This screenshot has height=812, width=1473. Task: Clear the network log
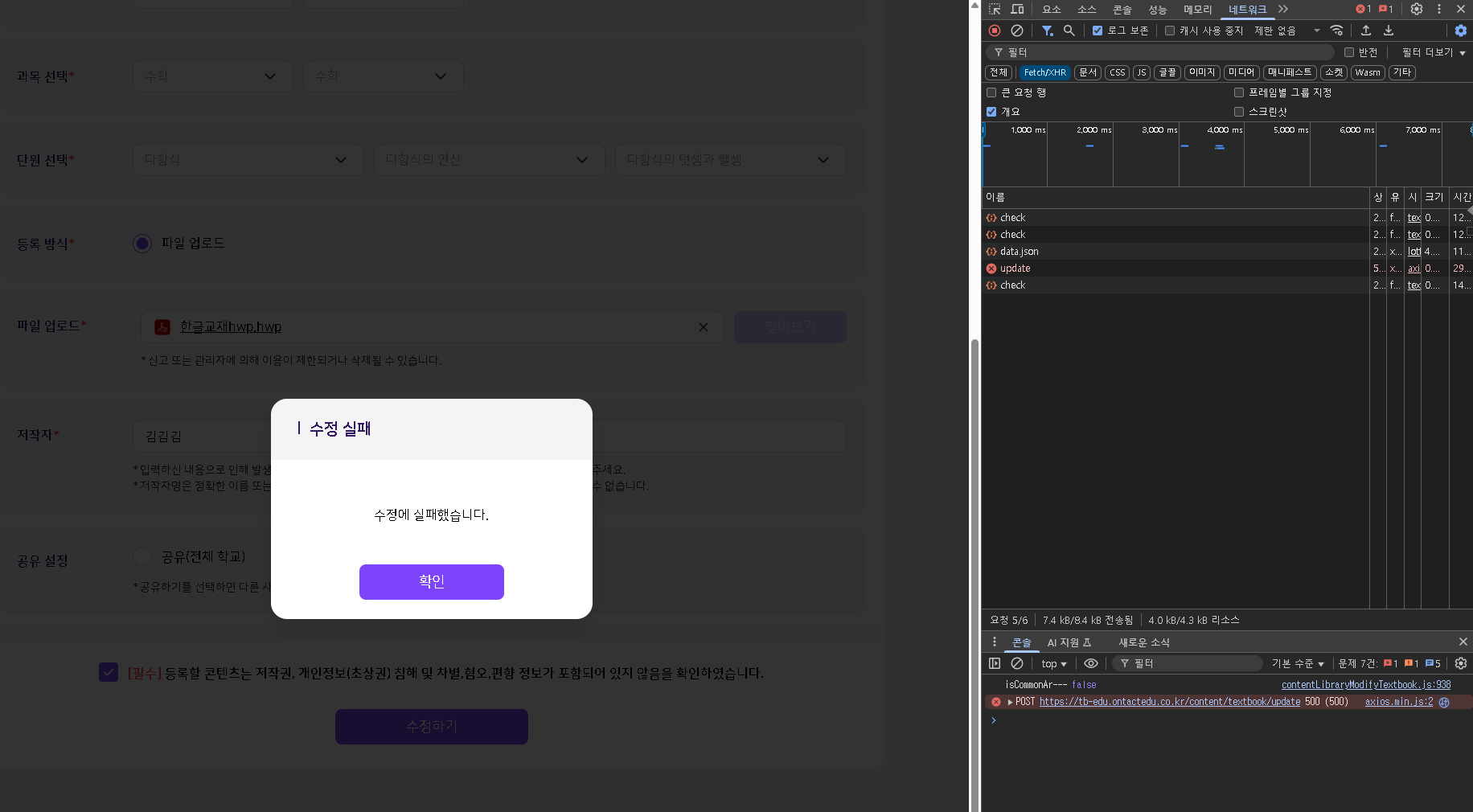[x=1017, y=31]
